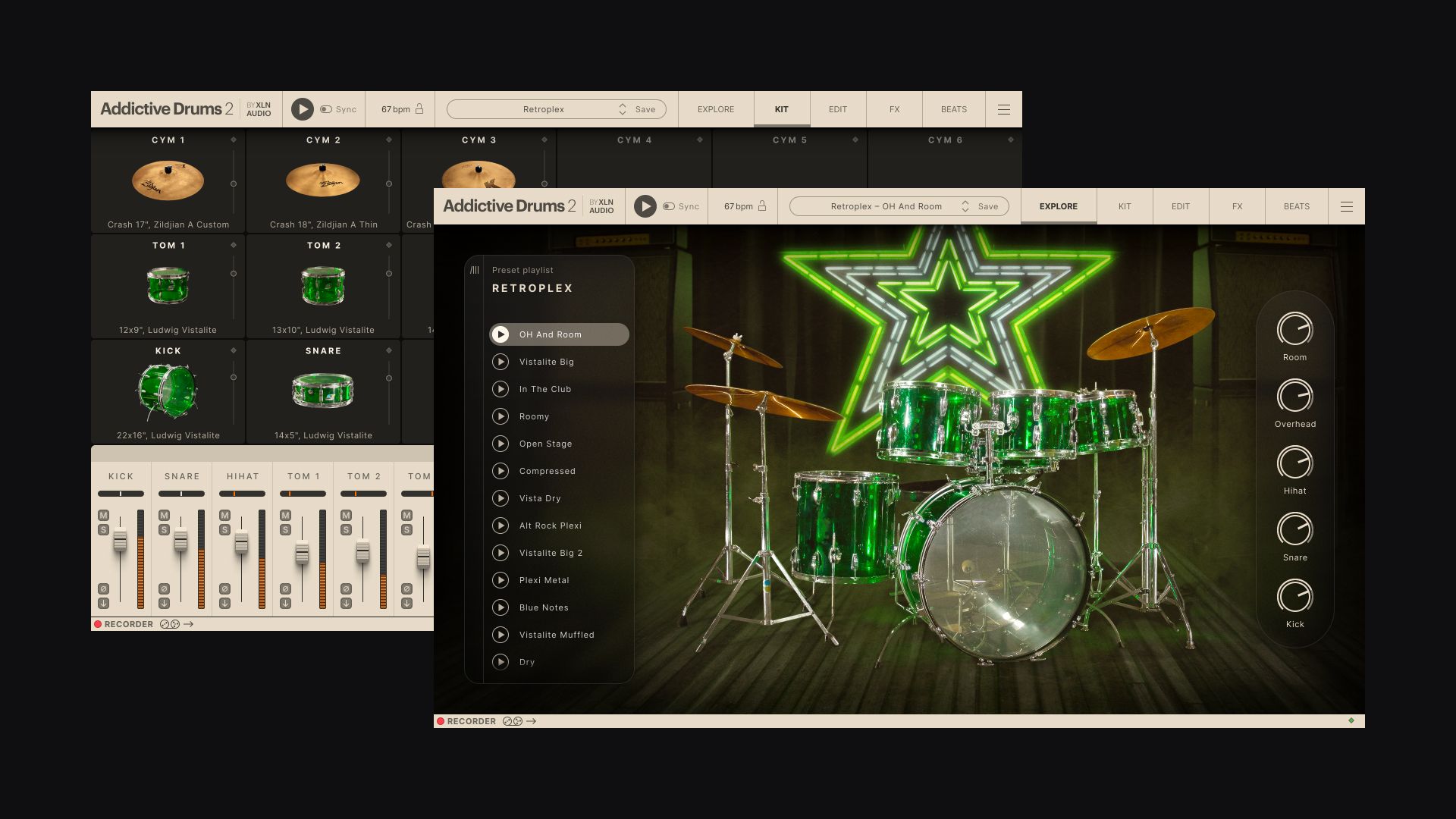
Task: Play the Vistalite Big 2 preset
Action: [500, 553]
